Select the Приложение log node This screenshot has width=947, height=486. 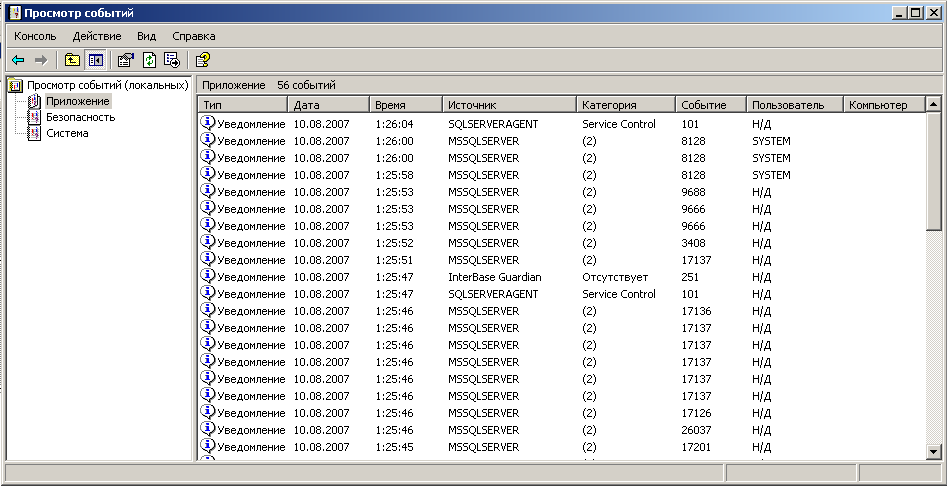point(77,101)
